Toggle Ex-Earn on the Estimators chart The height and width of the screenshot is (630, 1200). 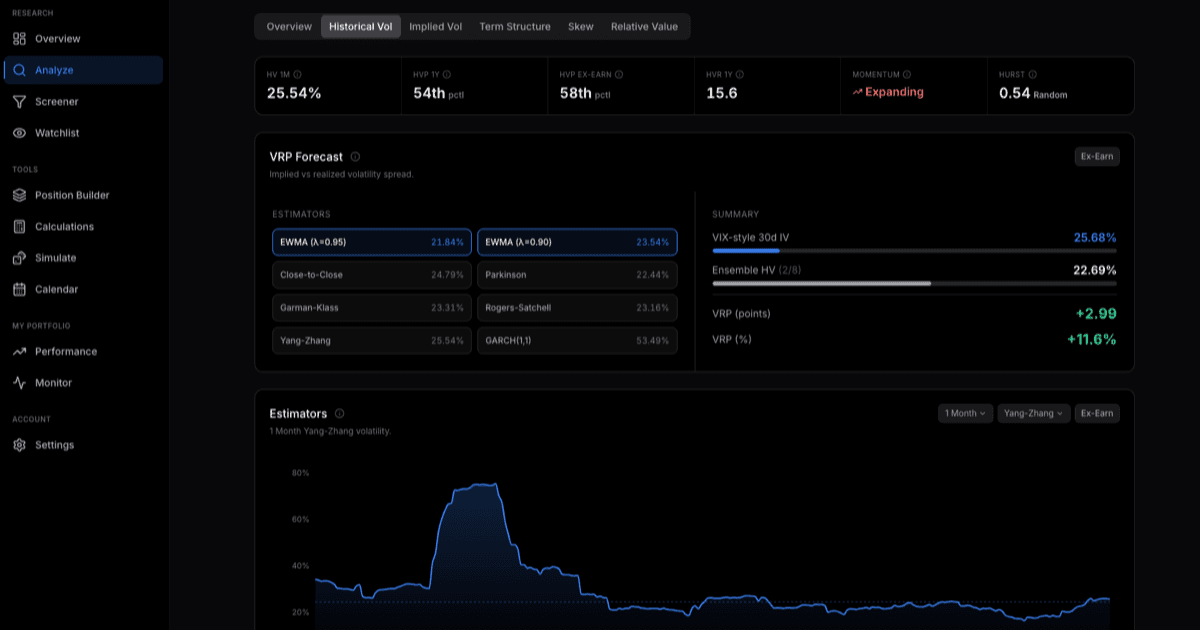click(1097, 413)
